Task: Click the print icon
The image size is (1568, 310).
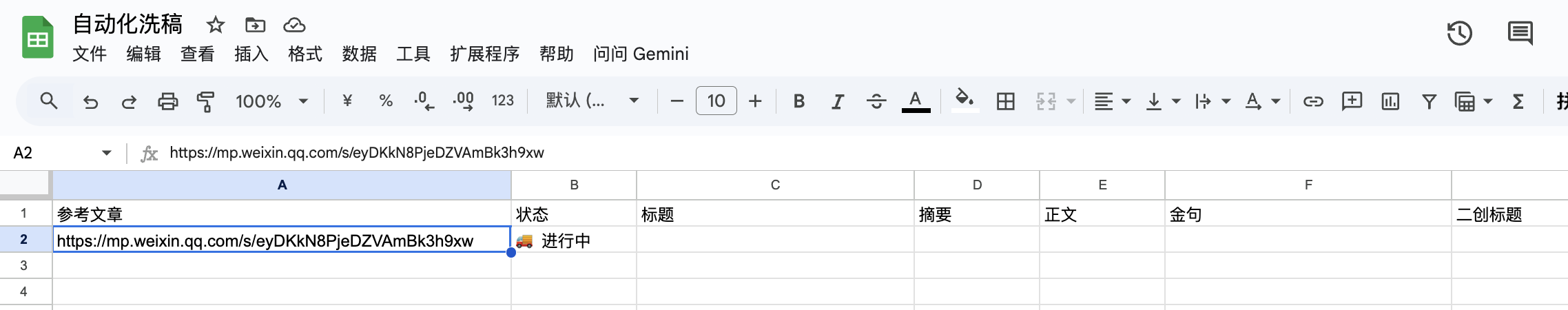Action: click(x=167, y=102)
